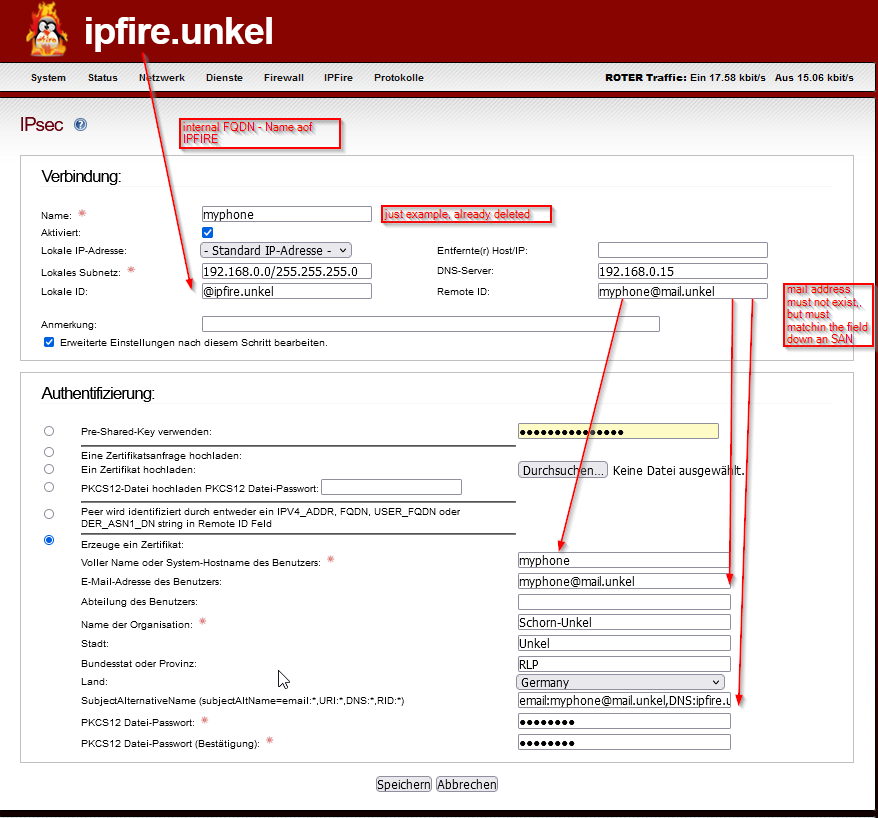
Task: Open the IPFire menu
Action: click(338, 78)
